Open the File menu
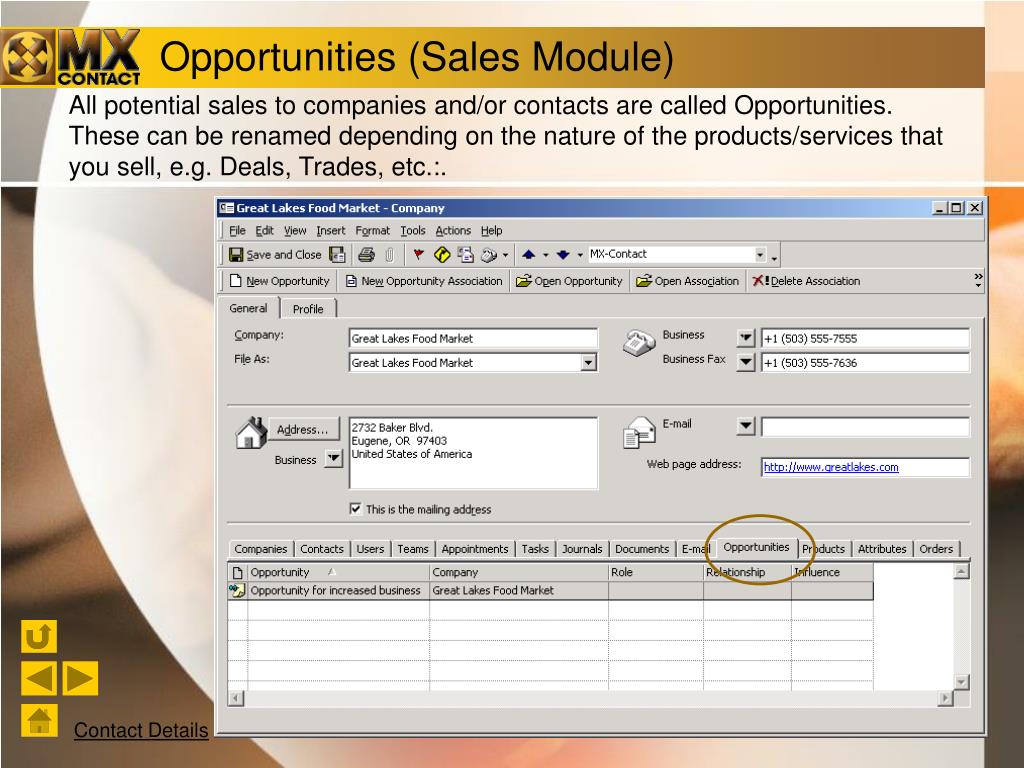This screenshot has width=1024, height=768. tap(237, 231)
